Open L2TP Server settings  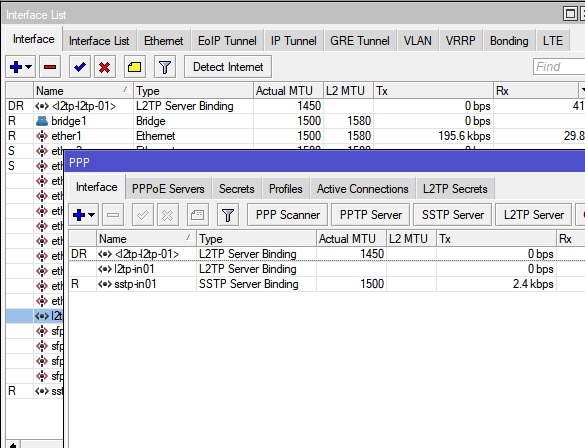tap(534, 215)
